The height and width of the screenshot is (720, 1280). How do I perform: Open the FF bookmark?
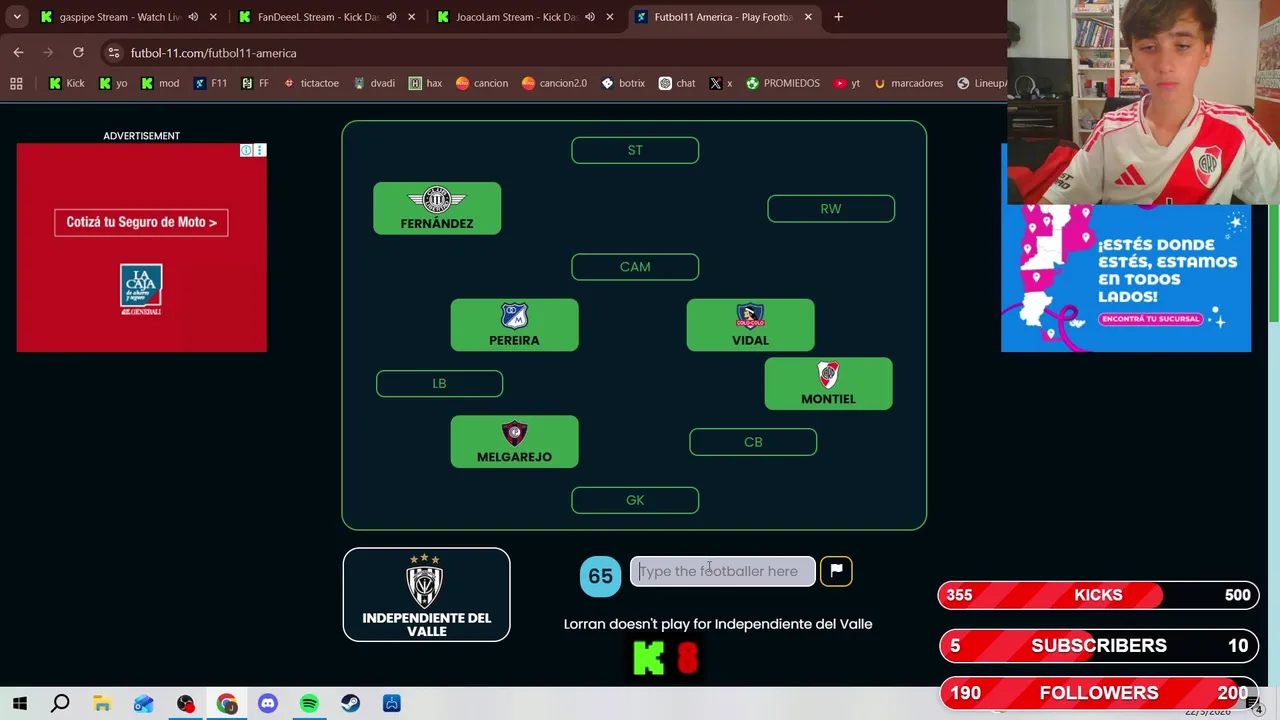(255, 83)
